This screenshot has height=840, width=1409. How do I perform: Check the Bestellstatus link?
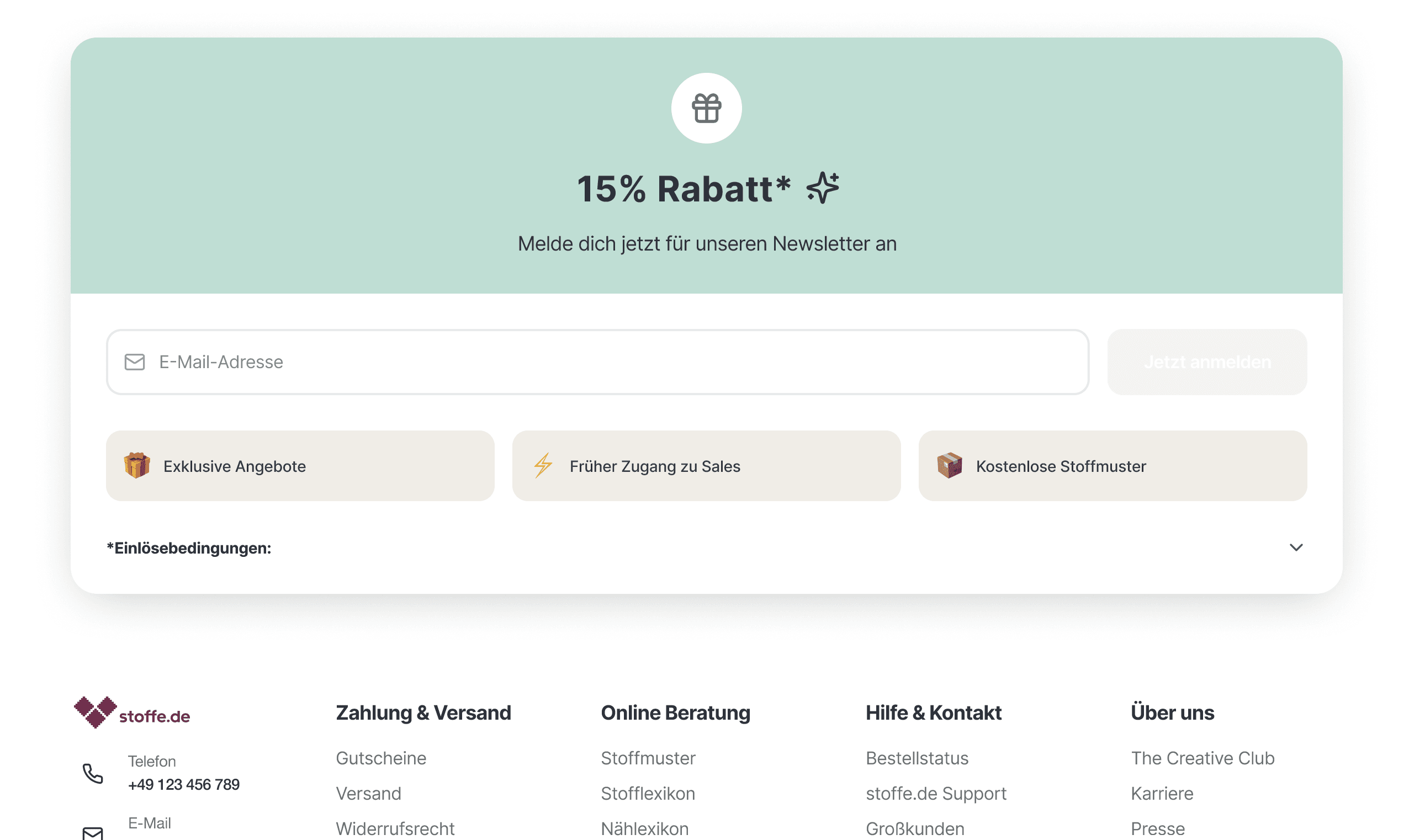coord(917,758)
